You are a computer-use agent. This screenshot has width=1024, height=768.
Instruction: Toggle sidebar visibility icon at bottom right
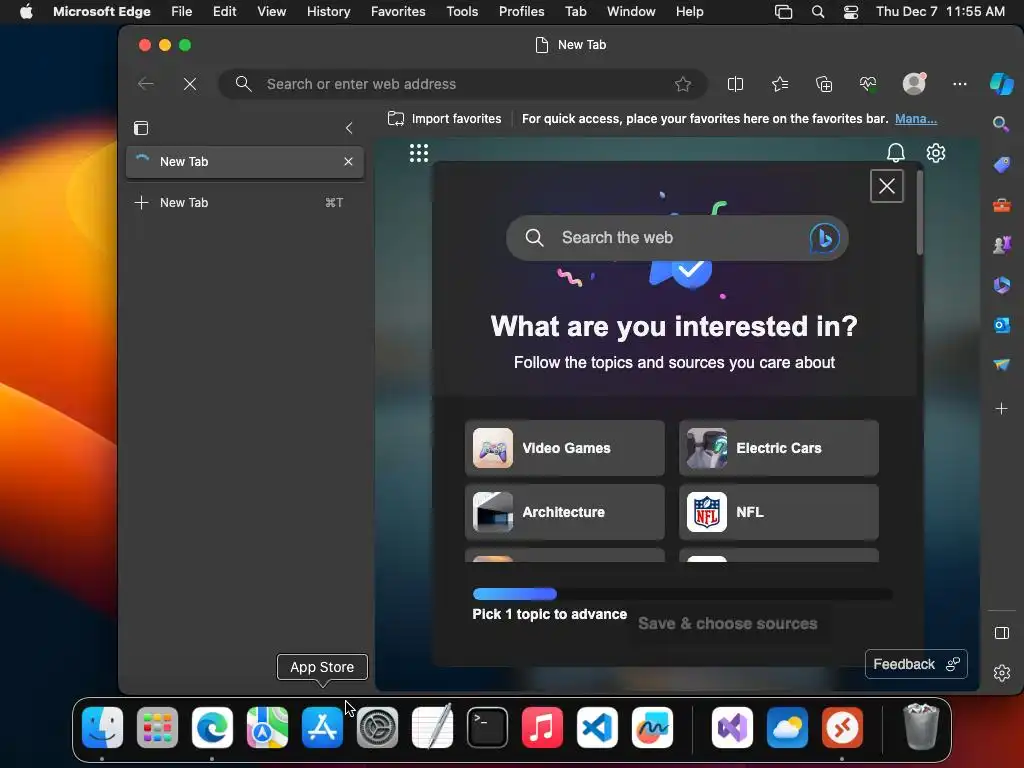pos(1002,633)
